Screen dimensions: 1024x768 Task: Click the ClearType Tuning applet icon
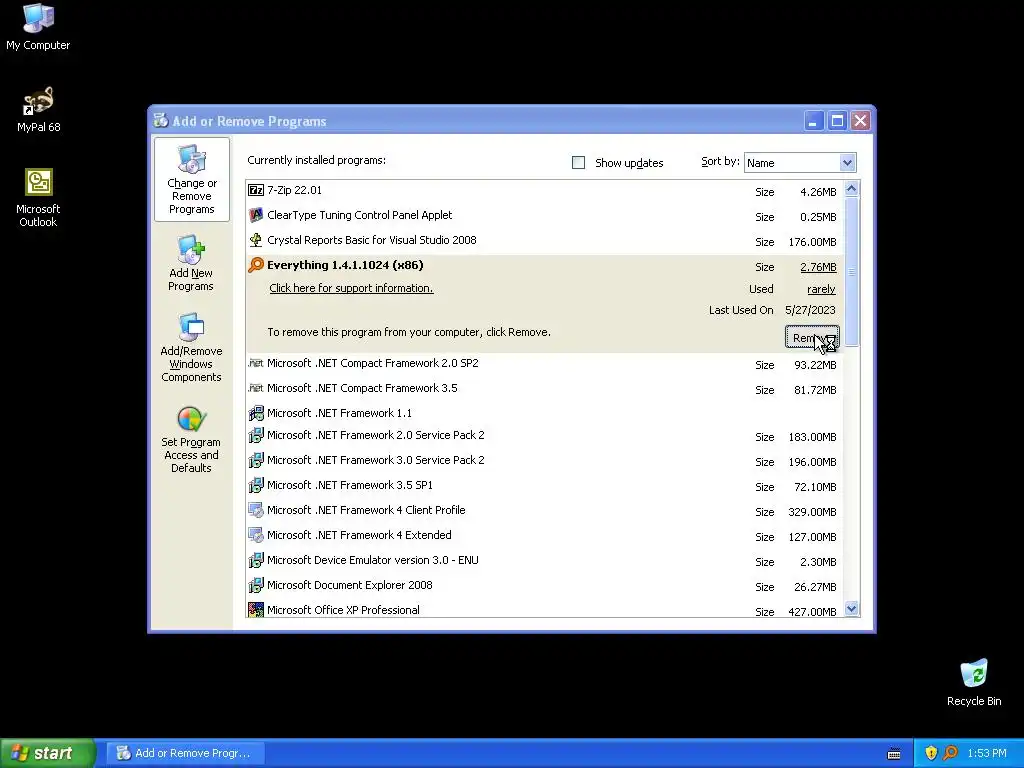point(256,215)
